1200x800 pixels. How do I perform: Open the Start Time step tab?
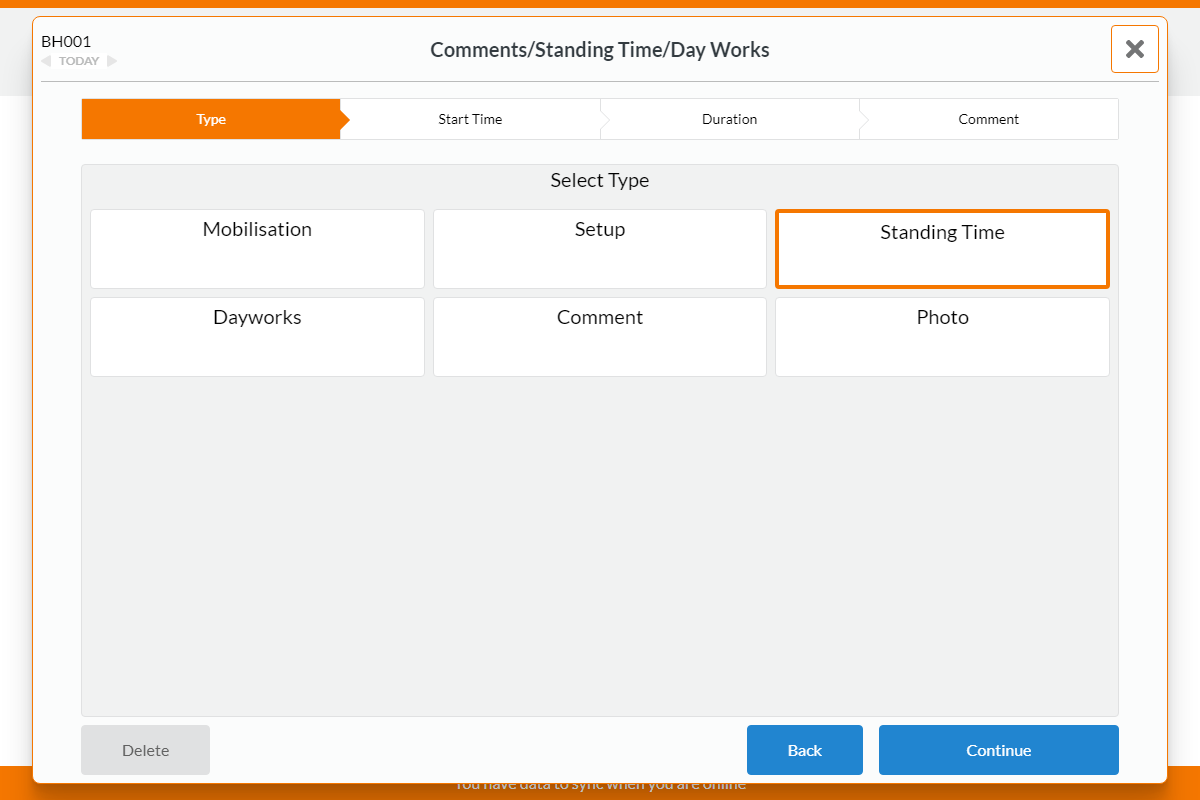click(470, 119)
